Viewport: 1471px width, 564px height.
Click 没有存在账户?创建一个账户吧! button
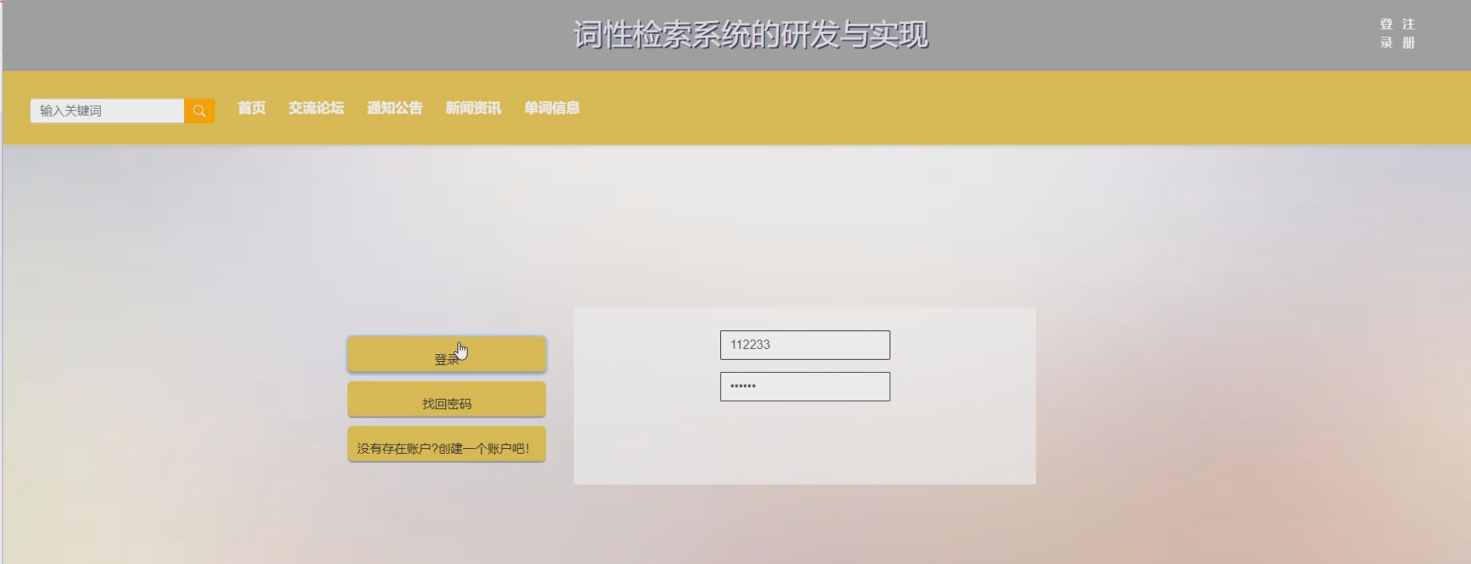446,445
